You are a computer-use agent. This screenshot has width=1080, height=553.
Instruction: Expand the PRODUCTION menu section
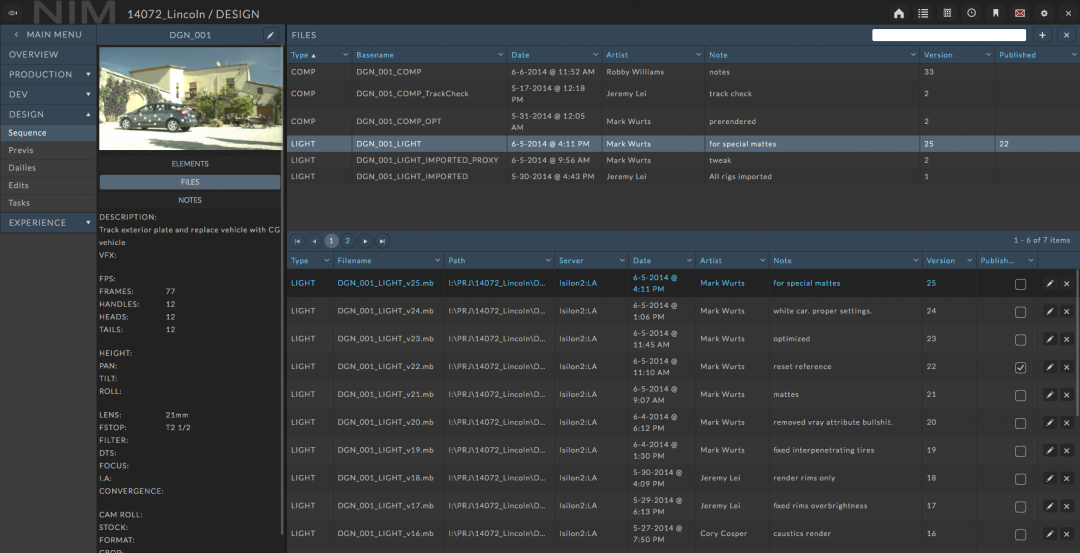point(48,74)
